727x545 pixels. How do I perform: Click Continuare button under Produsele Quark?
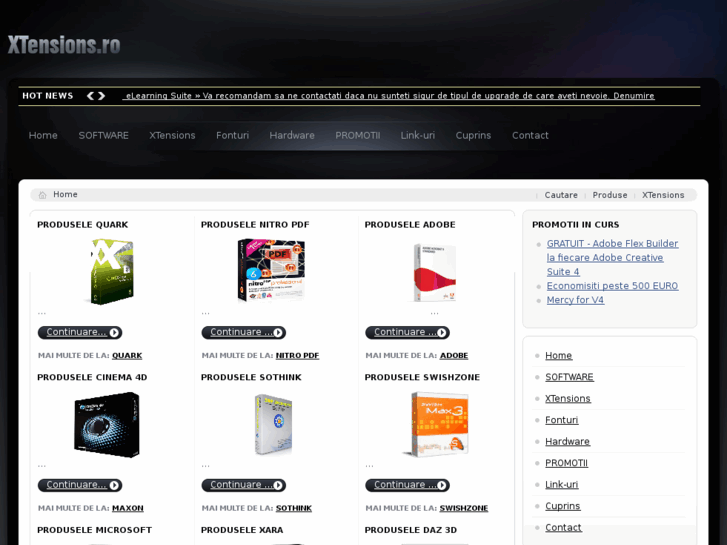coord(80,333)
